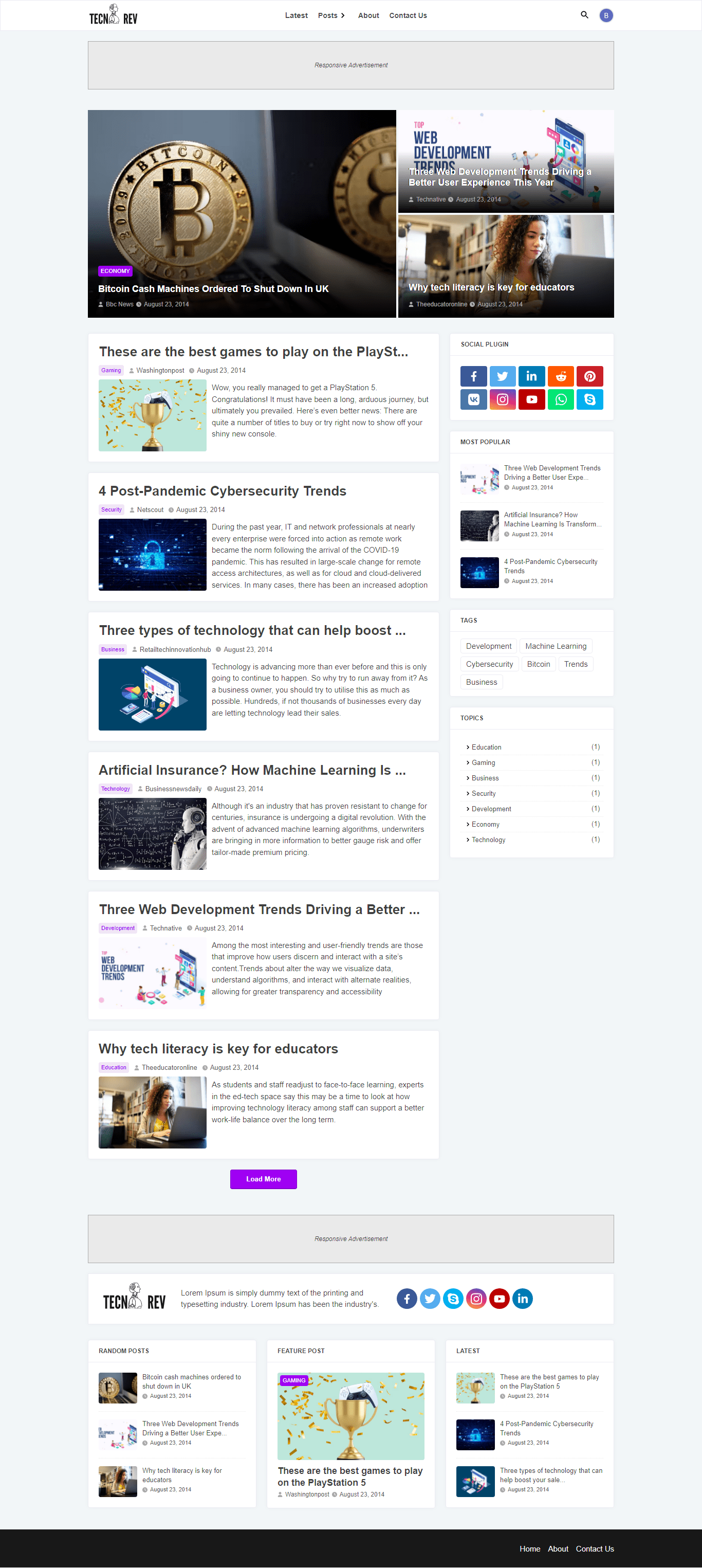Select the Machine Learning tag
Screen dimensions: 702x1568
click(x=556, y=646)
